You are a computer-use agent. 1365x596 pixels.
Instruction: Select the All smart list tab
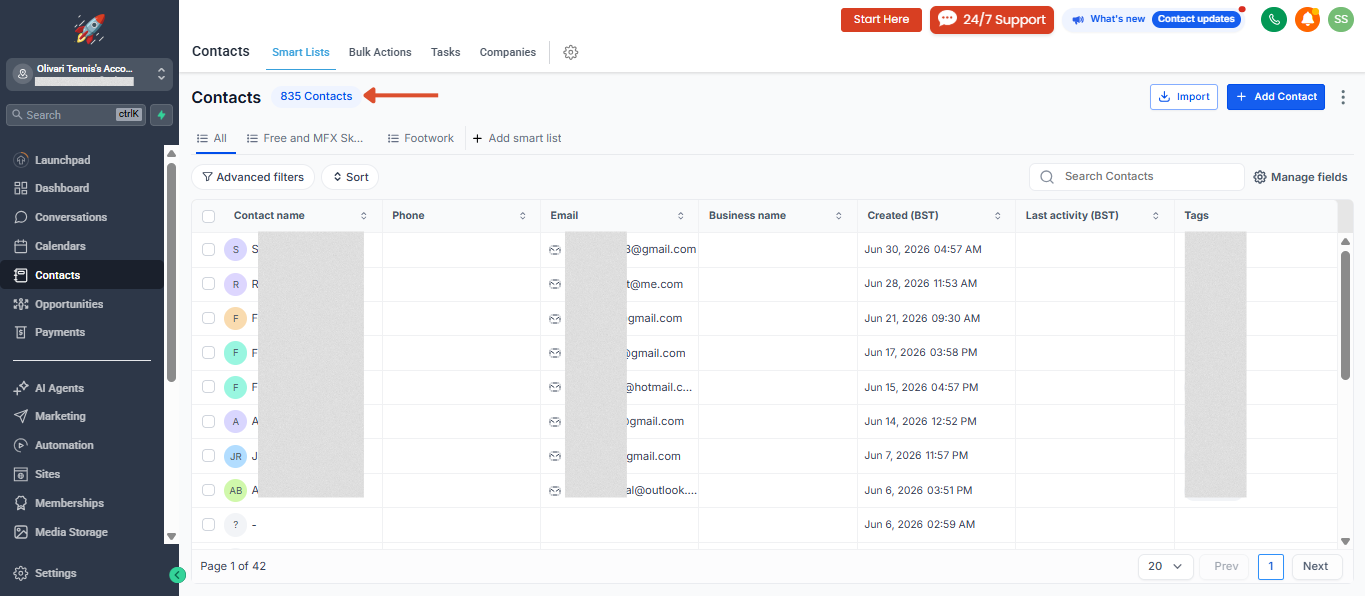[212, 138]
